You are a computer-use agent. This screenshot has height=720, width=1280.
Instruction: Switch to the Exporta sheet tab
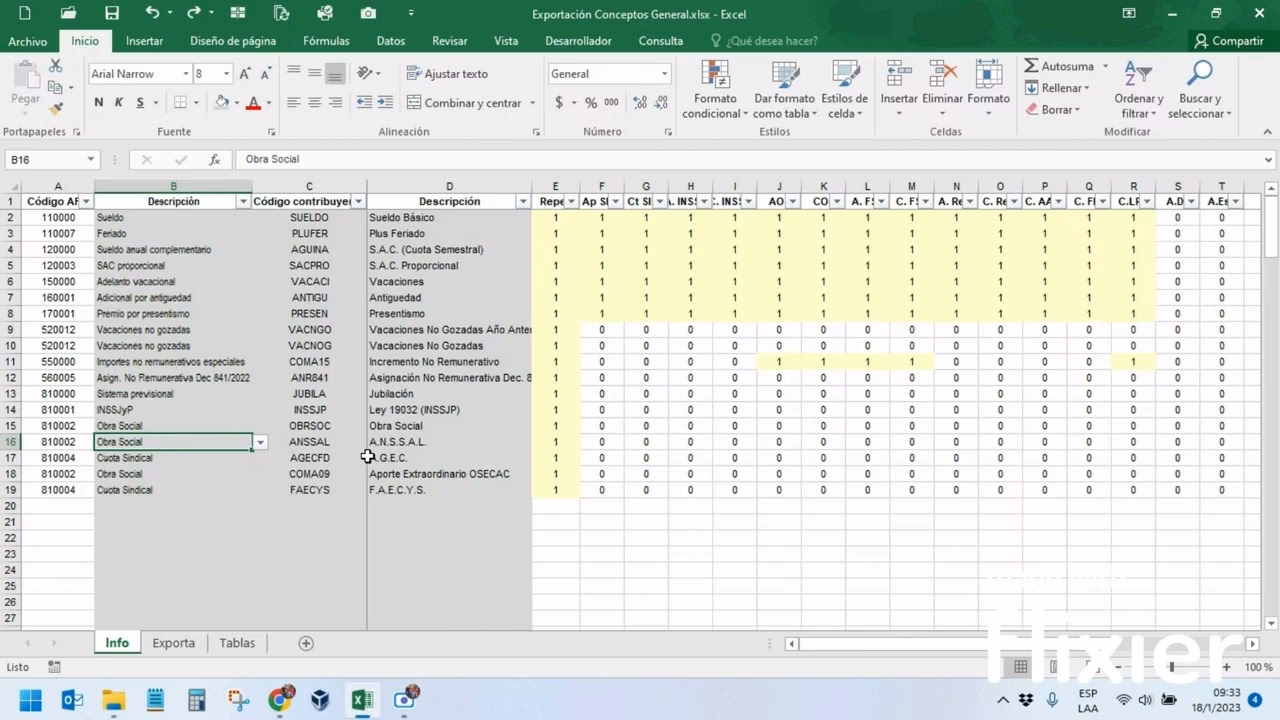(x=173, y=643)
